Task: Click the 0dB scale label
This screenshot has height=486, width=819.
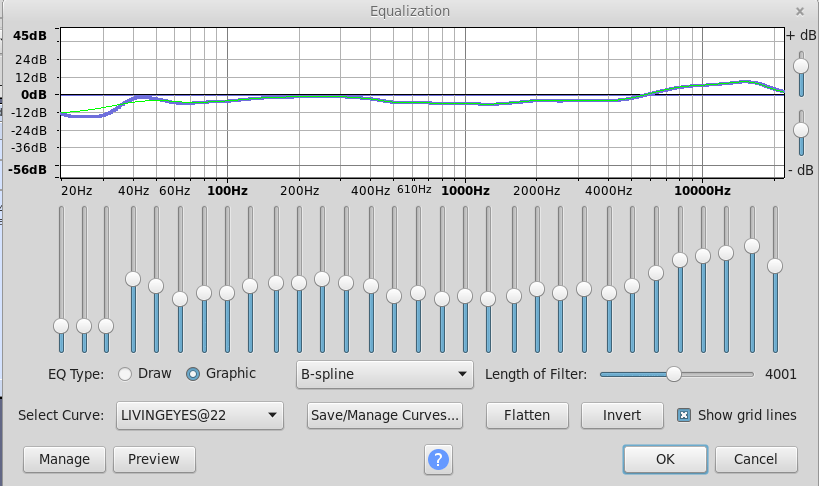Action: [34, 95]
